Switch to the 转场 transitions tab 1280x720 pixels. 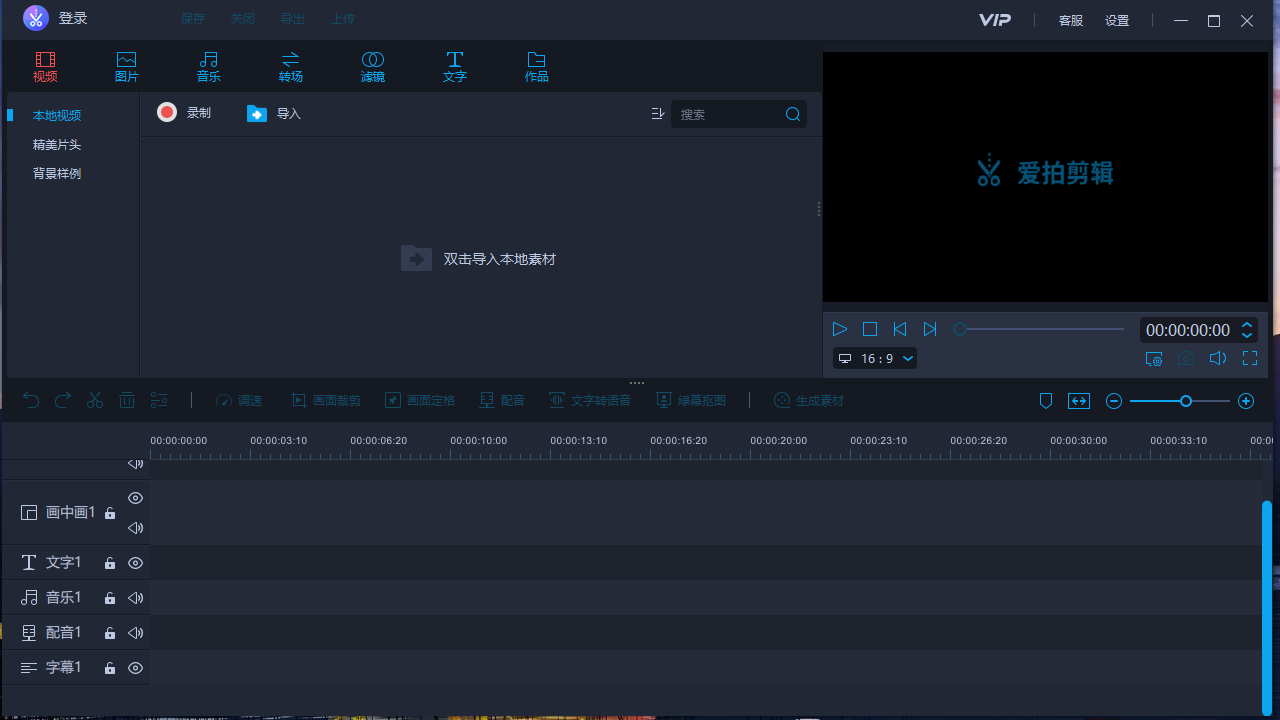point(291,67)
